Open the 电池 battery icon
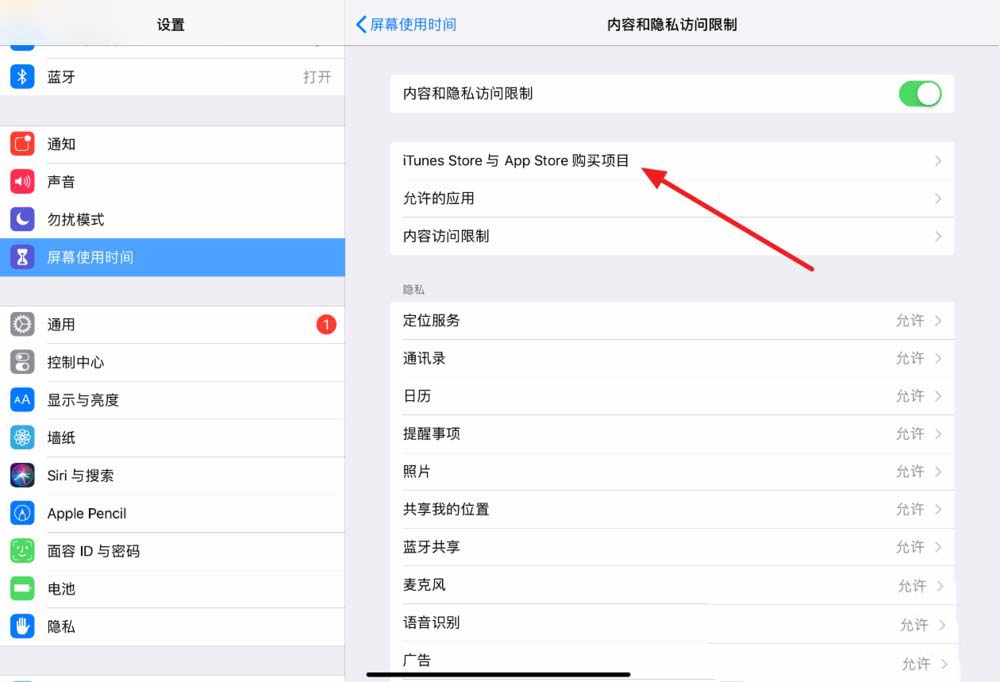 22,589
